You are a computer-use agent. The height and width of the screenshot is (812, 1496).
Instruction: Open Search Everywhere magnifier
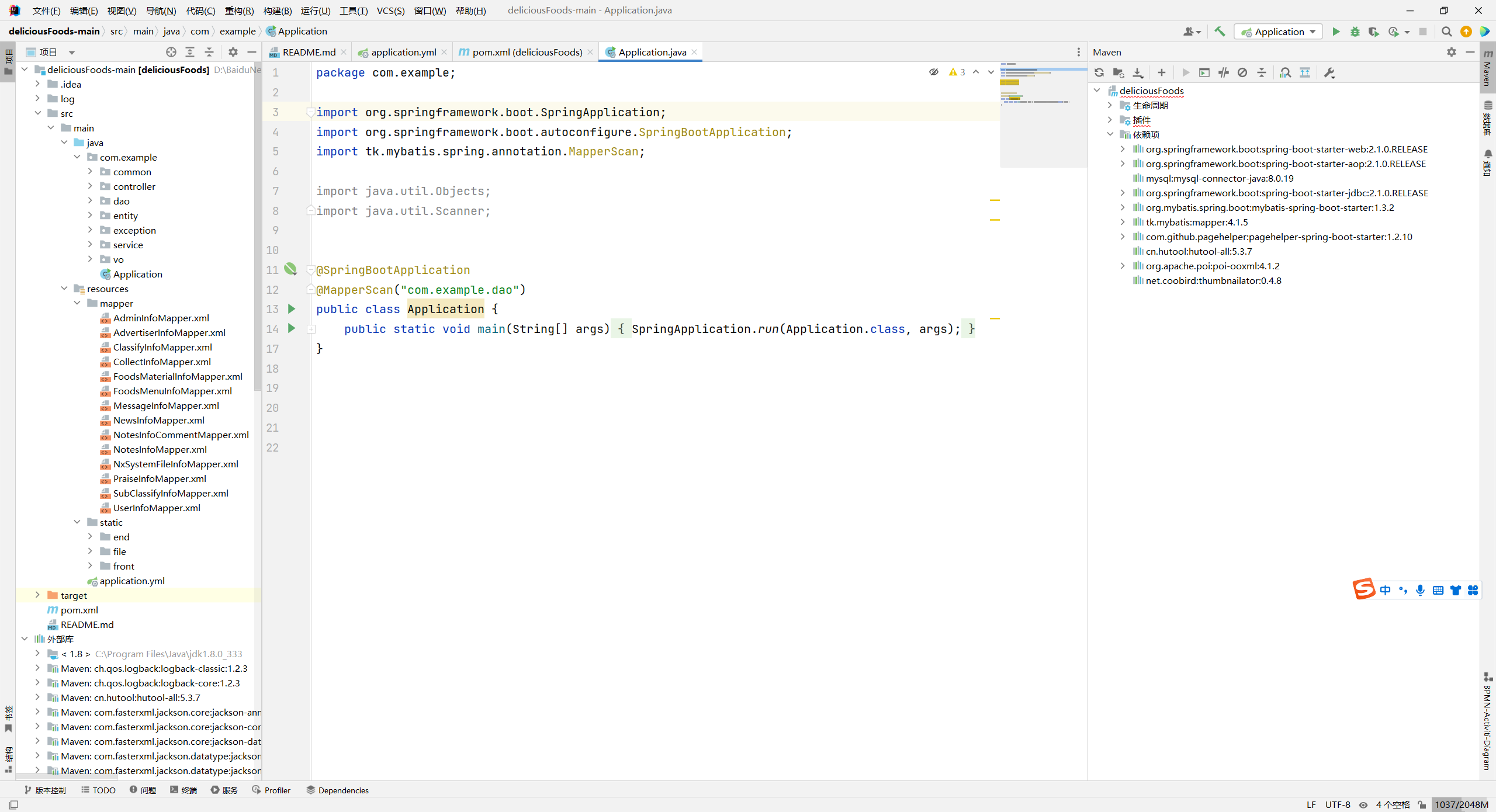(x=1446, y=32)
